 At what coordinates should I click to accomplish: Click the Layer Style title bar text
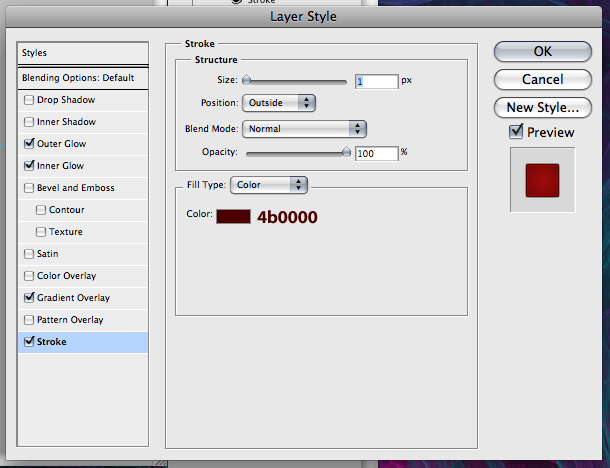click(x=303, y=17)
